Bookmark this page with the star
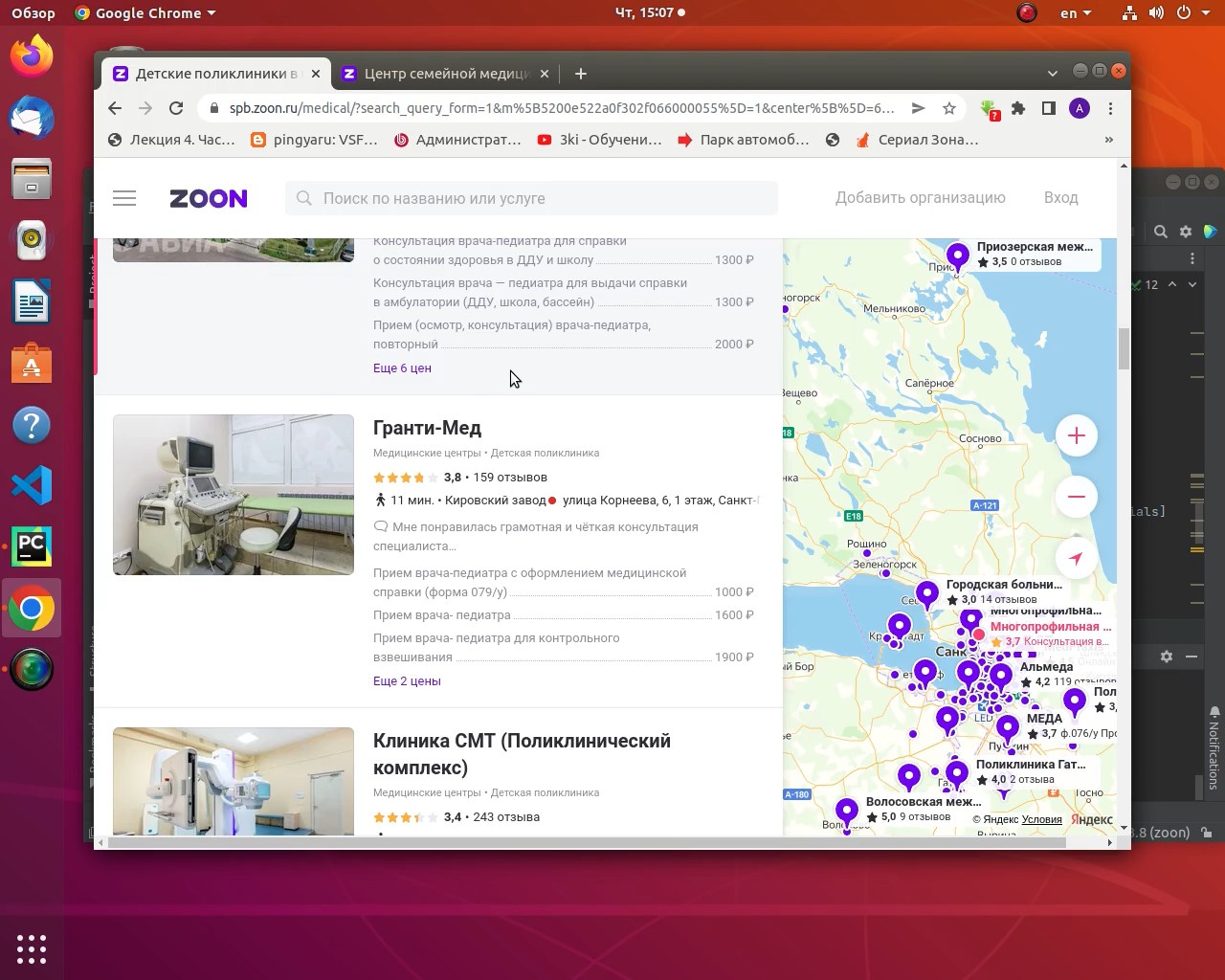 point(949,108)
